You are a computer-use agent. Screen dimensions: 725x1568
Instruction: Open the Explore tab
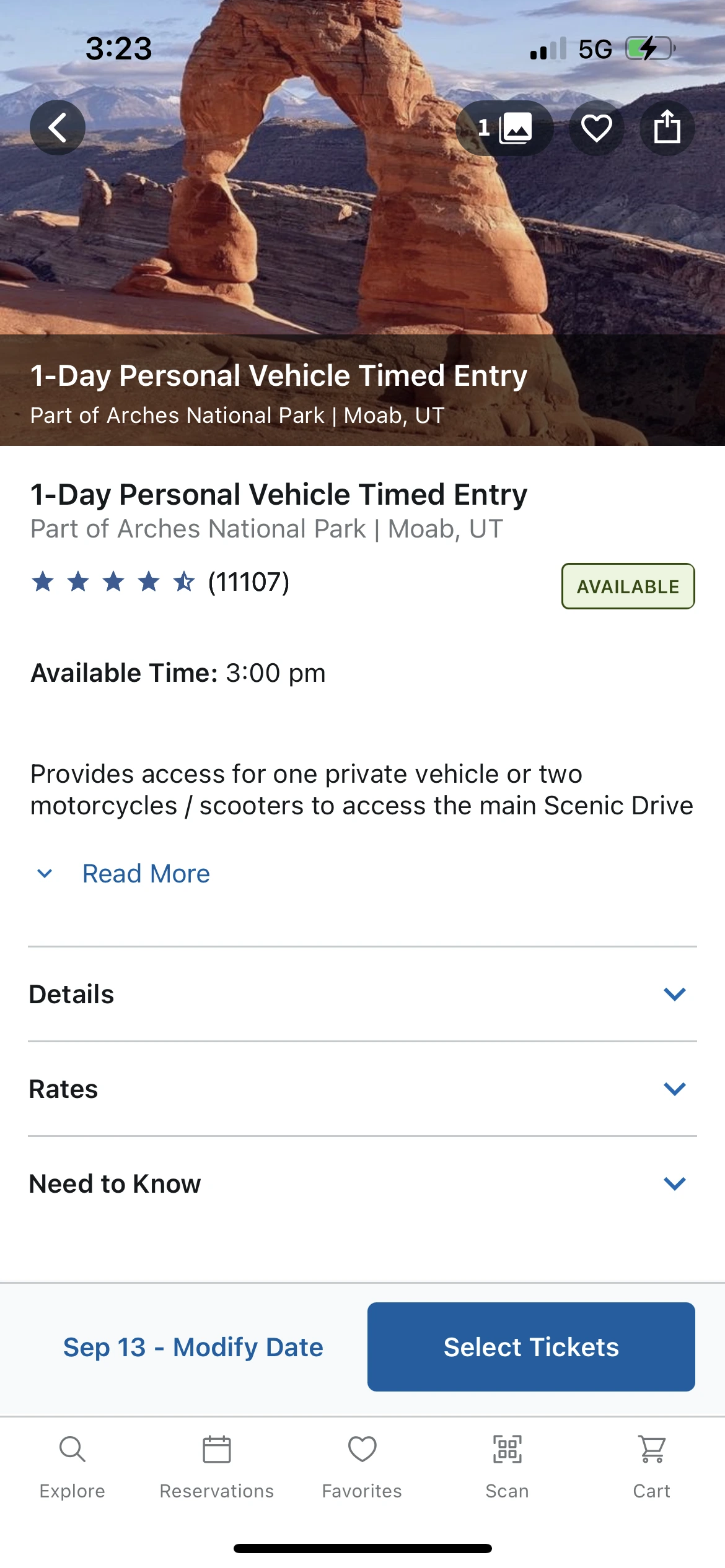pos(72,1467)
